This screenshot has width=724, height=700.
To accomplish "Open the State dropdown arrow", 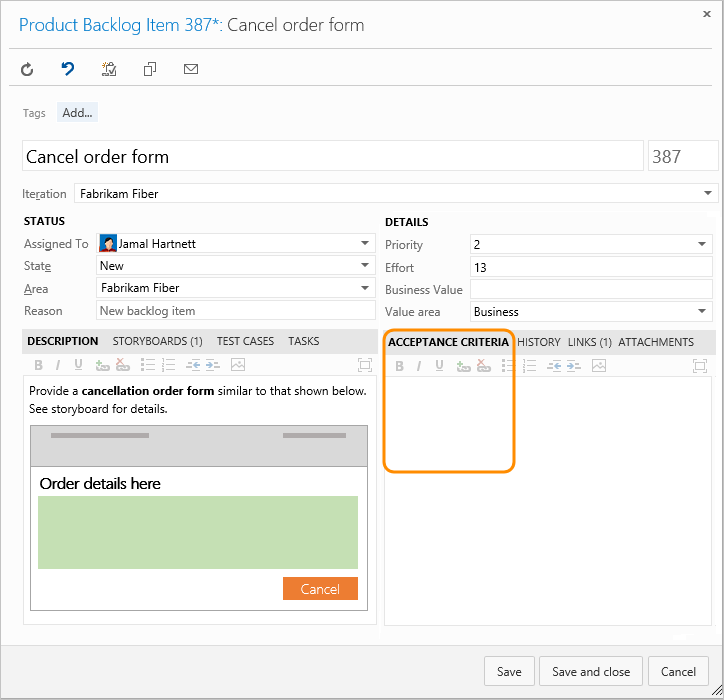I will pyautogui.click(x=366, y=266).
